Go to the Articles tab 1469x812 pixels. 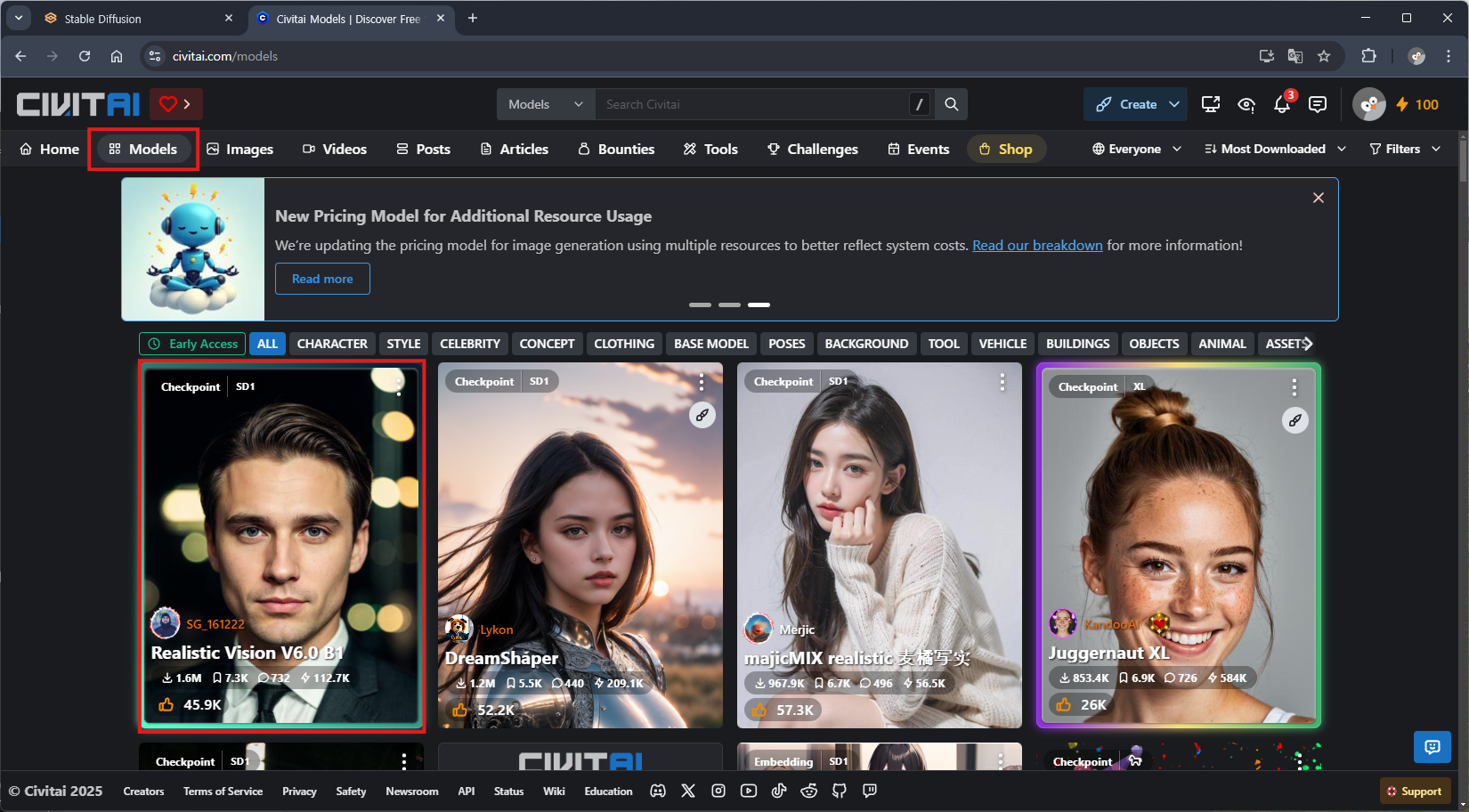coord(515,149)
